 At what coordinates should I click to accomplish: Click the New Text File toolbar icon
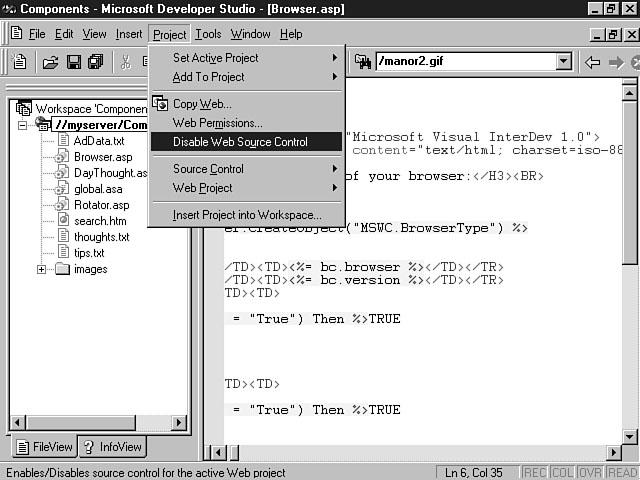click(x=19, y=62)
